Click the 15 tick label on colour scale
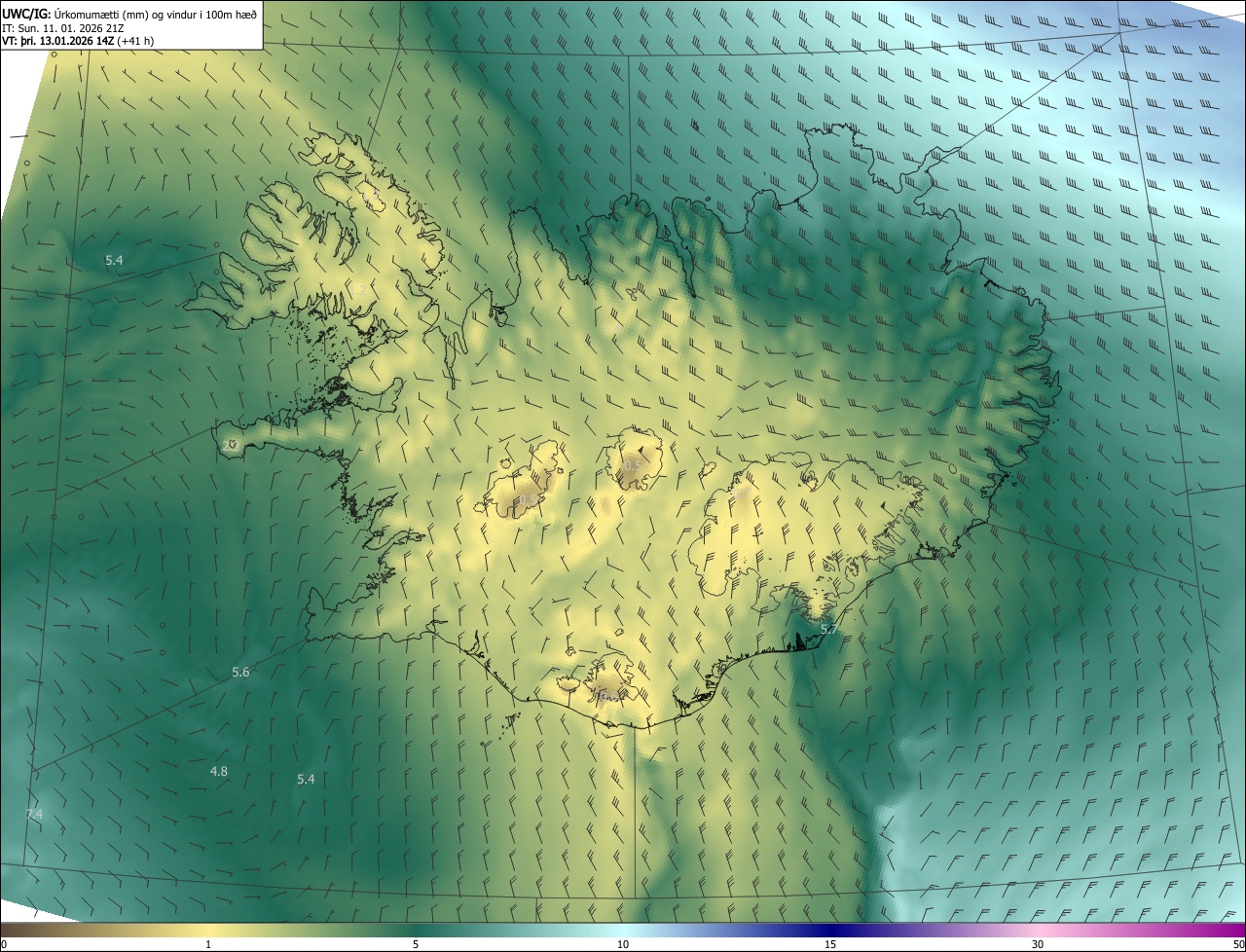This screenshot has height=952, width=1246. click(x=830, y=944)
